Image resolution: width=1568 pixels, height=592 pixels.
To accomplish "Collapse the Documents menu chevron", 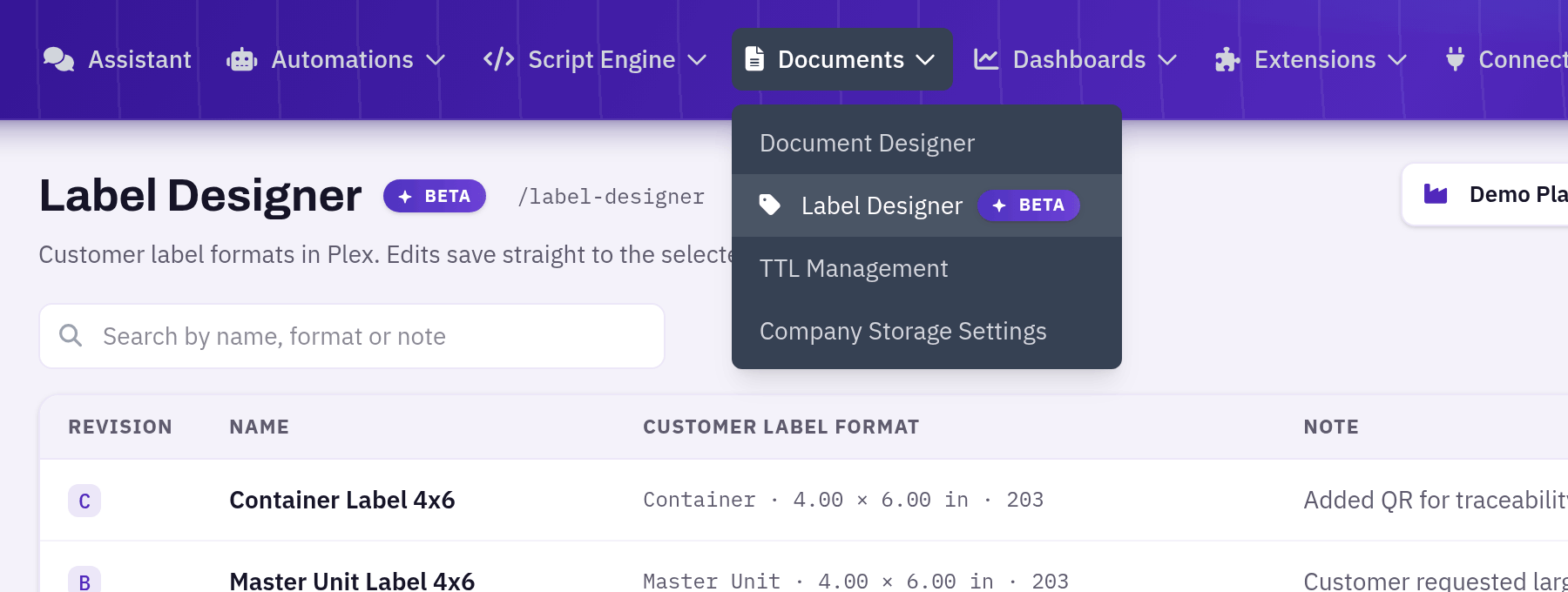I will coord(925,60).
